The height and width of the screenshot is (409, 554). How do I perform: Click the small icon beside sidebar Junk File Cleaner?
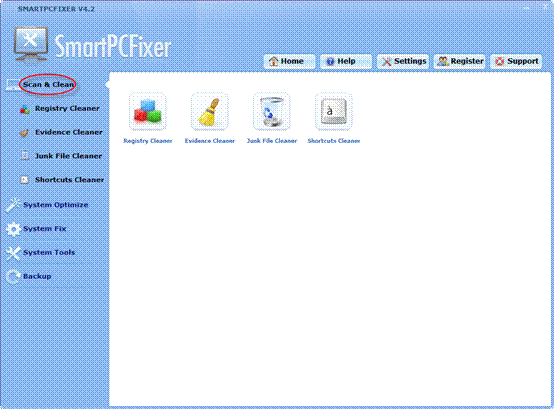25,155
